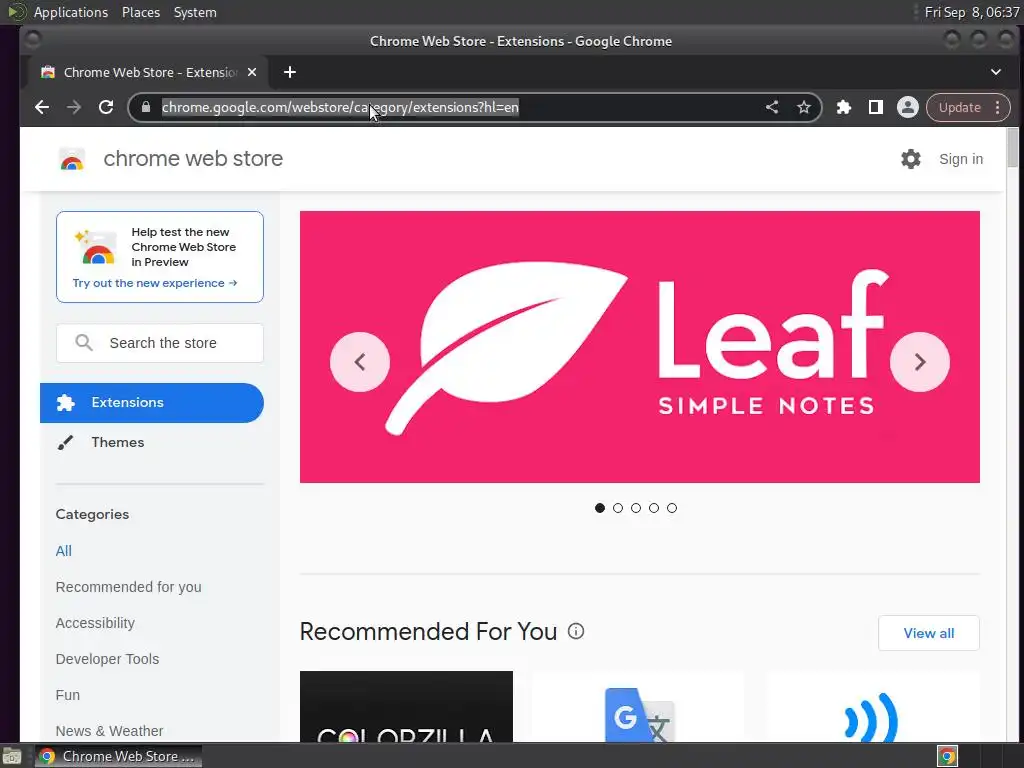Open a new tab with the plus button
1024x768 pixels.
coord(290,72)
